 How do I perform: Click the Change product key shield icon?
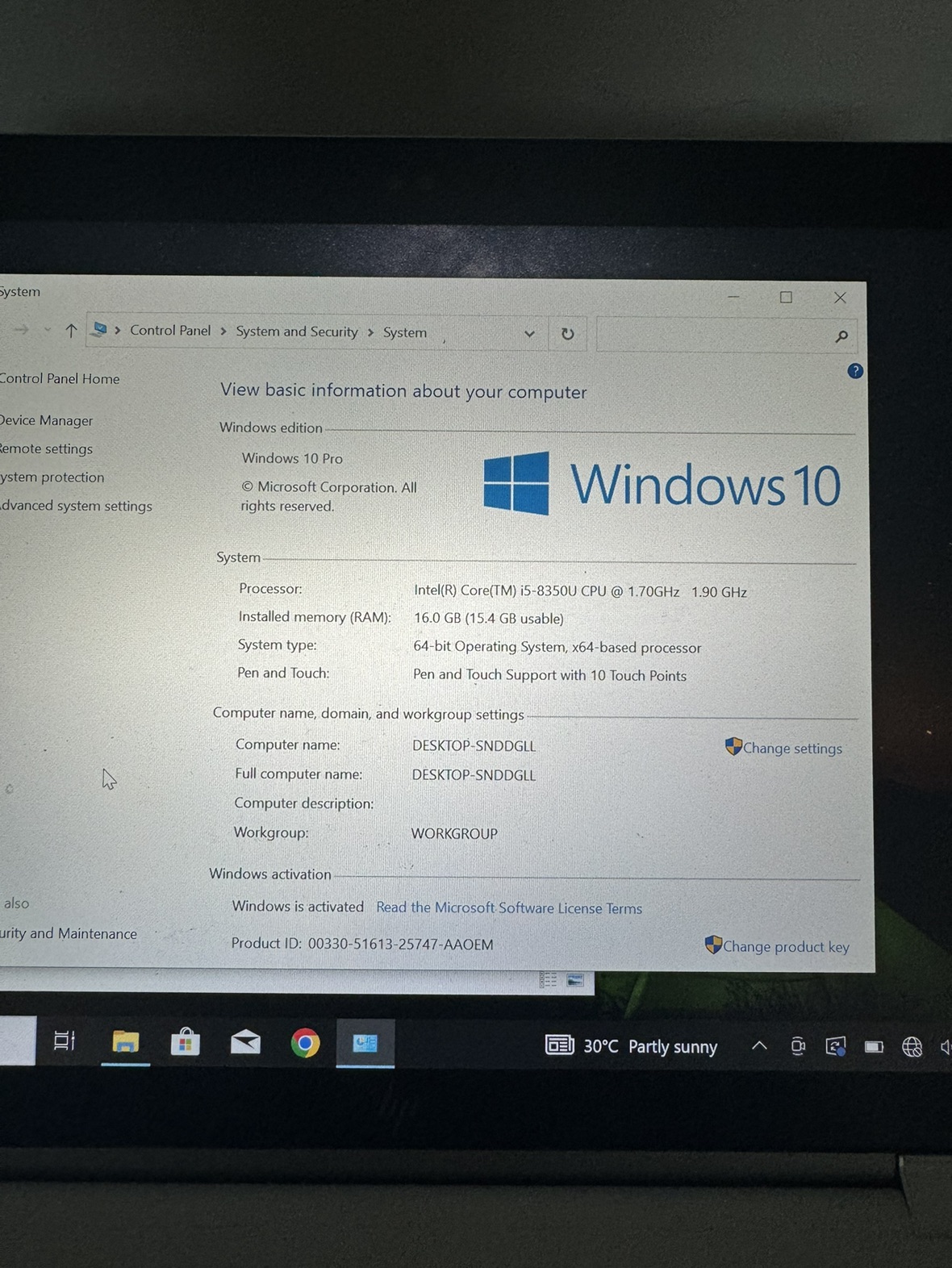713,945
